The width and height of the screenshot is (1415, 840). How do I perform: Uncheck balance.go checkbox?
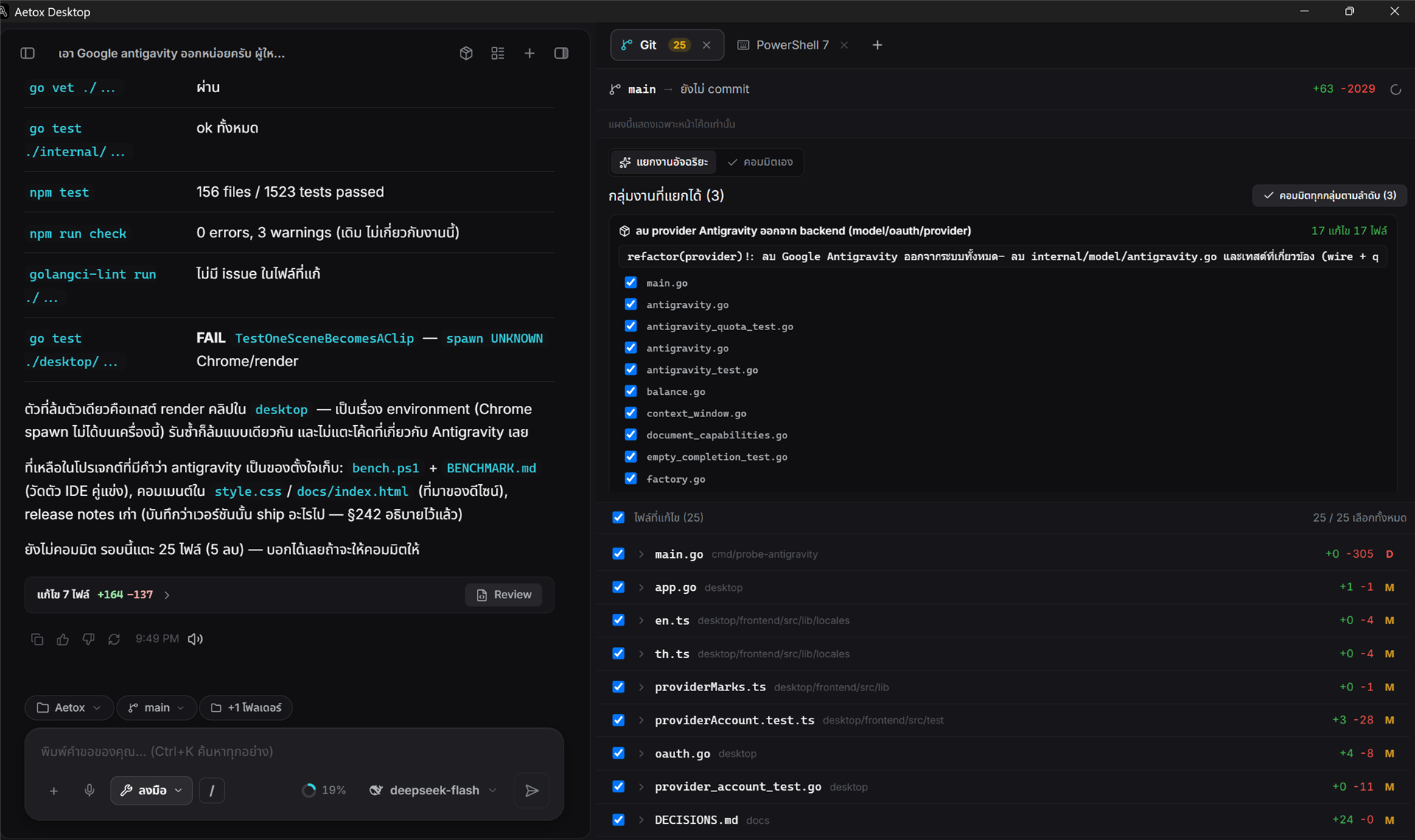[x=631, y=391]
